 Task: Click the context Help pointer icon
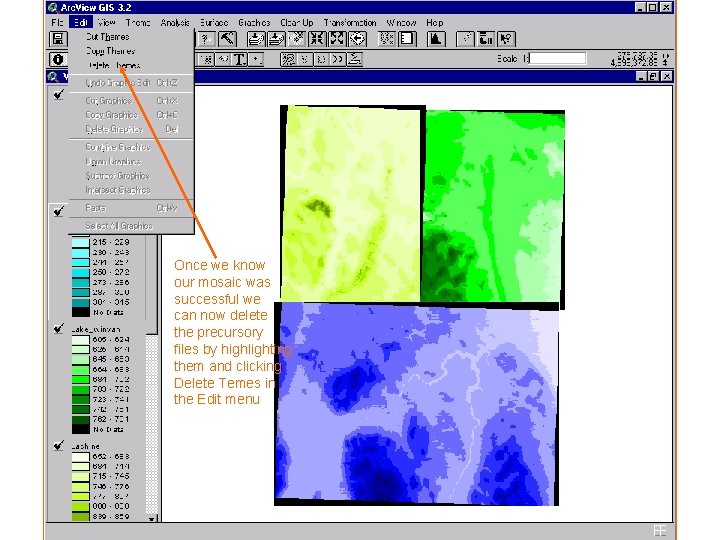click(x=506, y=39)
